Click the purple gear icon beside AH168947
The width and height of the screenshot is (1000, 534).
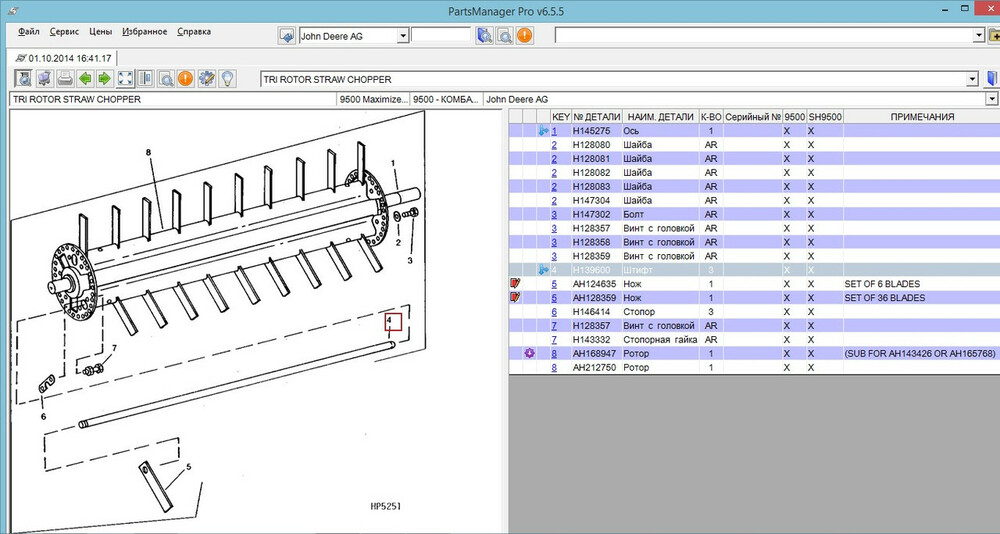click(530, 353)
